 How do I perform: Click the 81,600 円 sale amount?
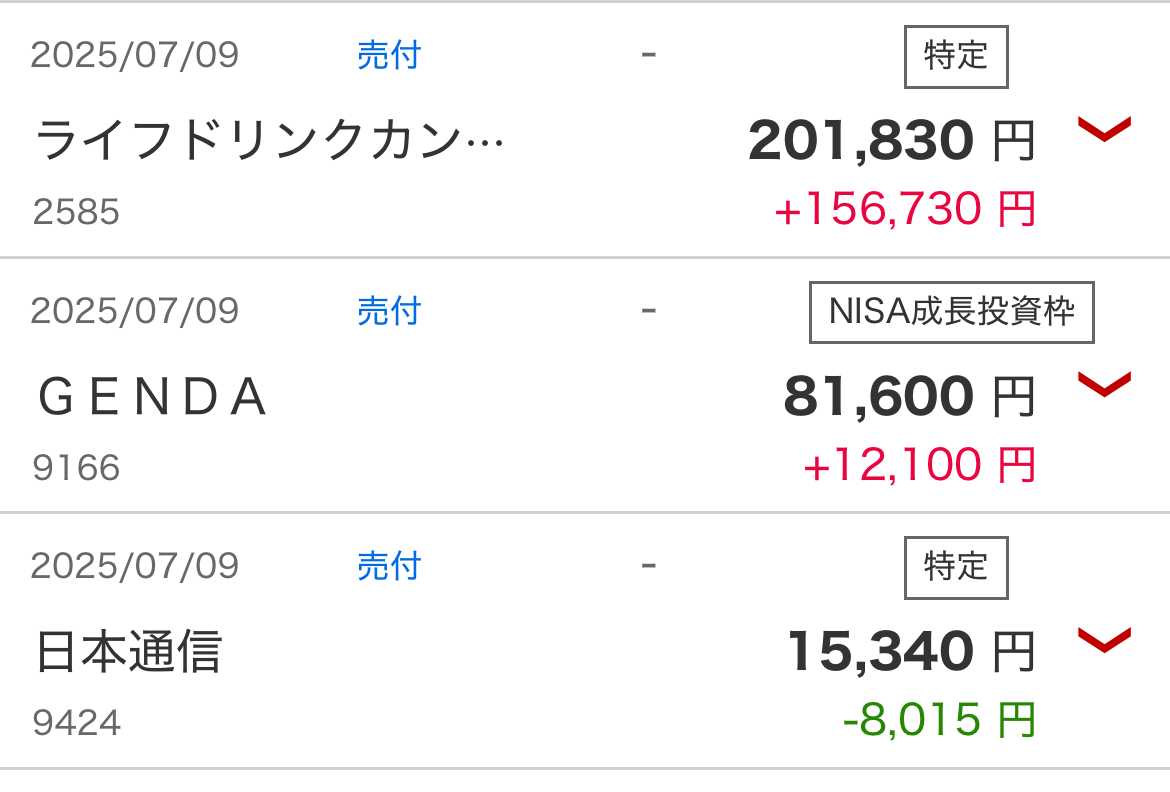pyautogui.click(x=910, y=396)
